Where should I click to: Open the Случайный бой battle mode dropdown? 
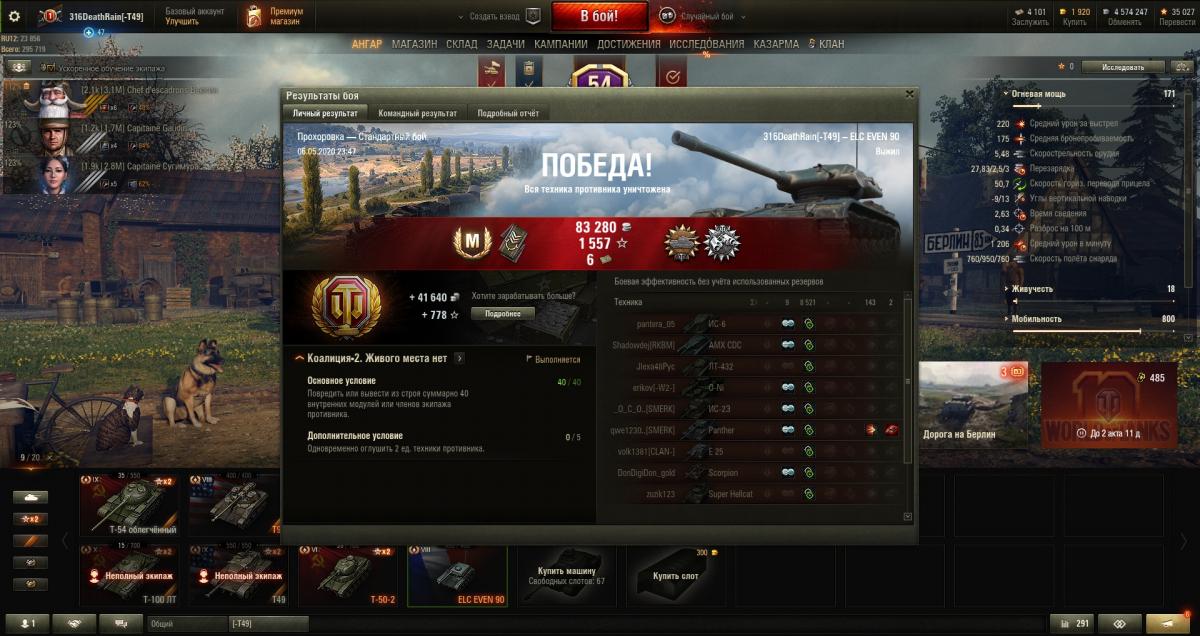tap(699, 16)
